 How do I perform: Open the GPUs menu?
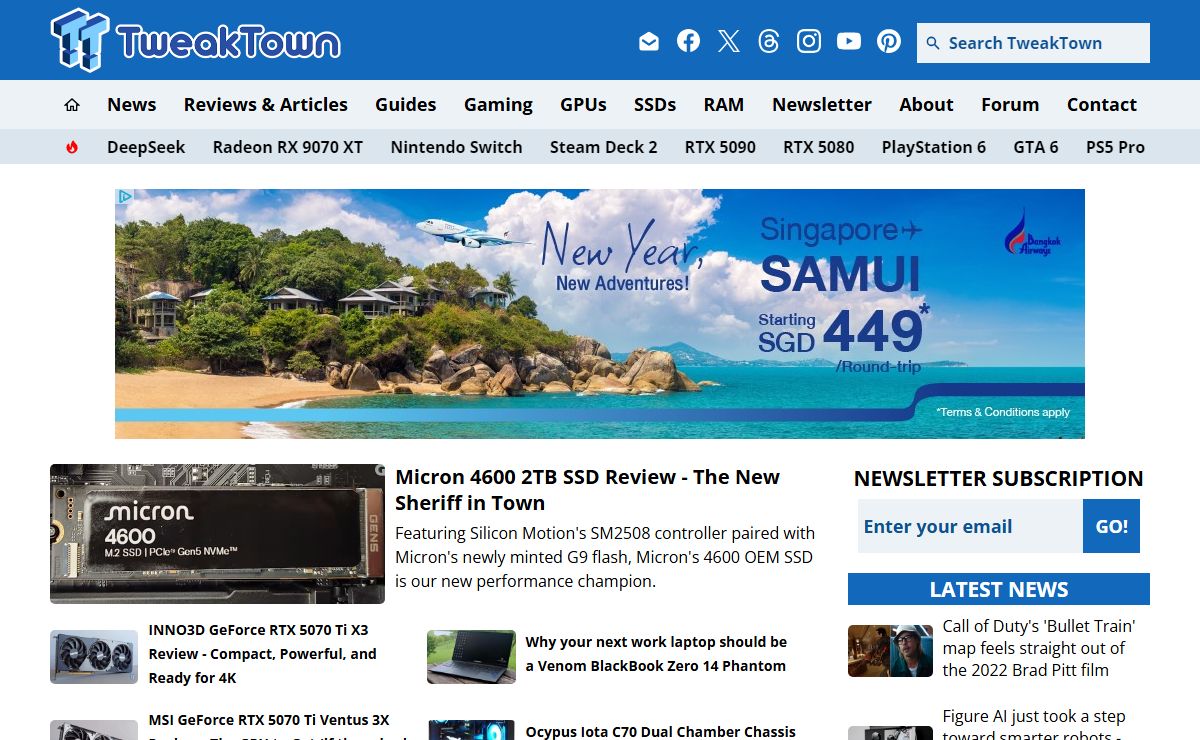coord(583,104)
